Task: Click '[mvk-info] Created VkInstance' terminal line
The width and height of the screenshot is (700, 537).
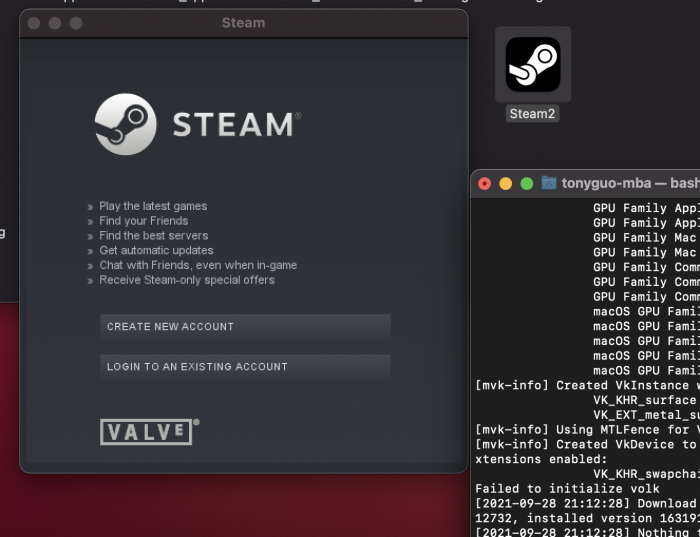Action: tap(588, 386)
